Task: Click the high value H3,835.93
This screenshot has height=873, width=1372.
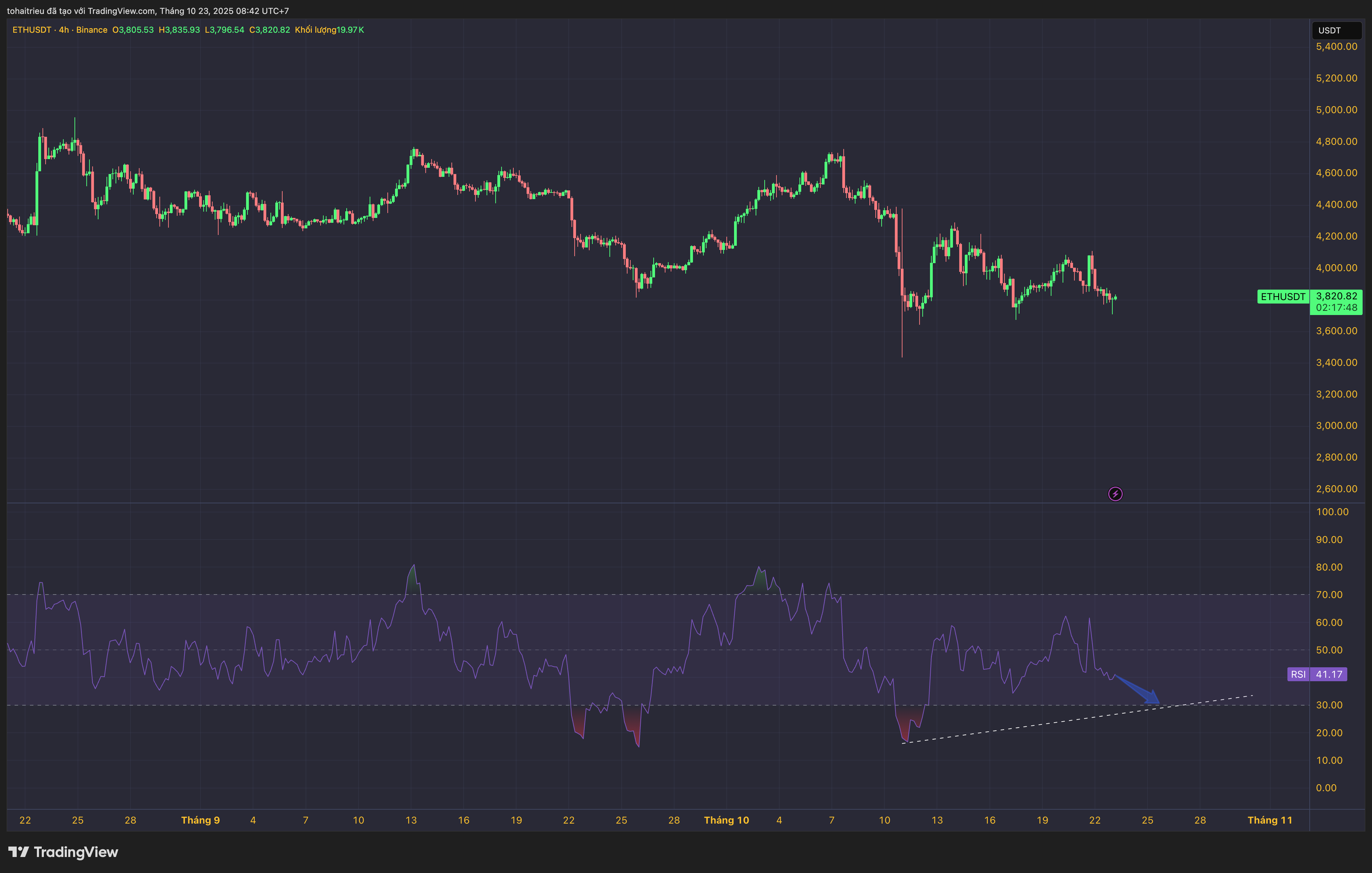Action: (x=180, y=30)
